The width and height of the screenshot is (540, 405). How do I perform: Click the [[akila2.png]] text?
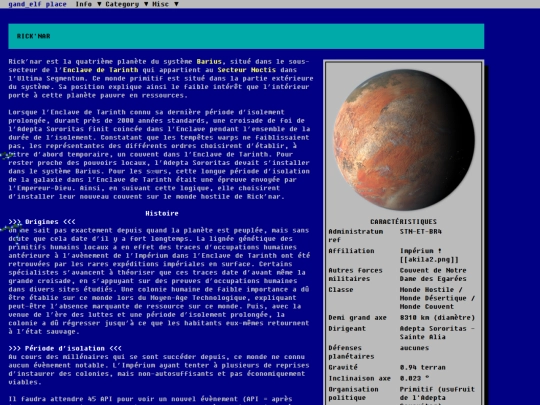(429, 259)
